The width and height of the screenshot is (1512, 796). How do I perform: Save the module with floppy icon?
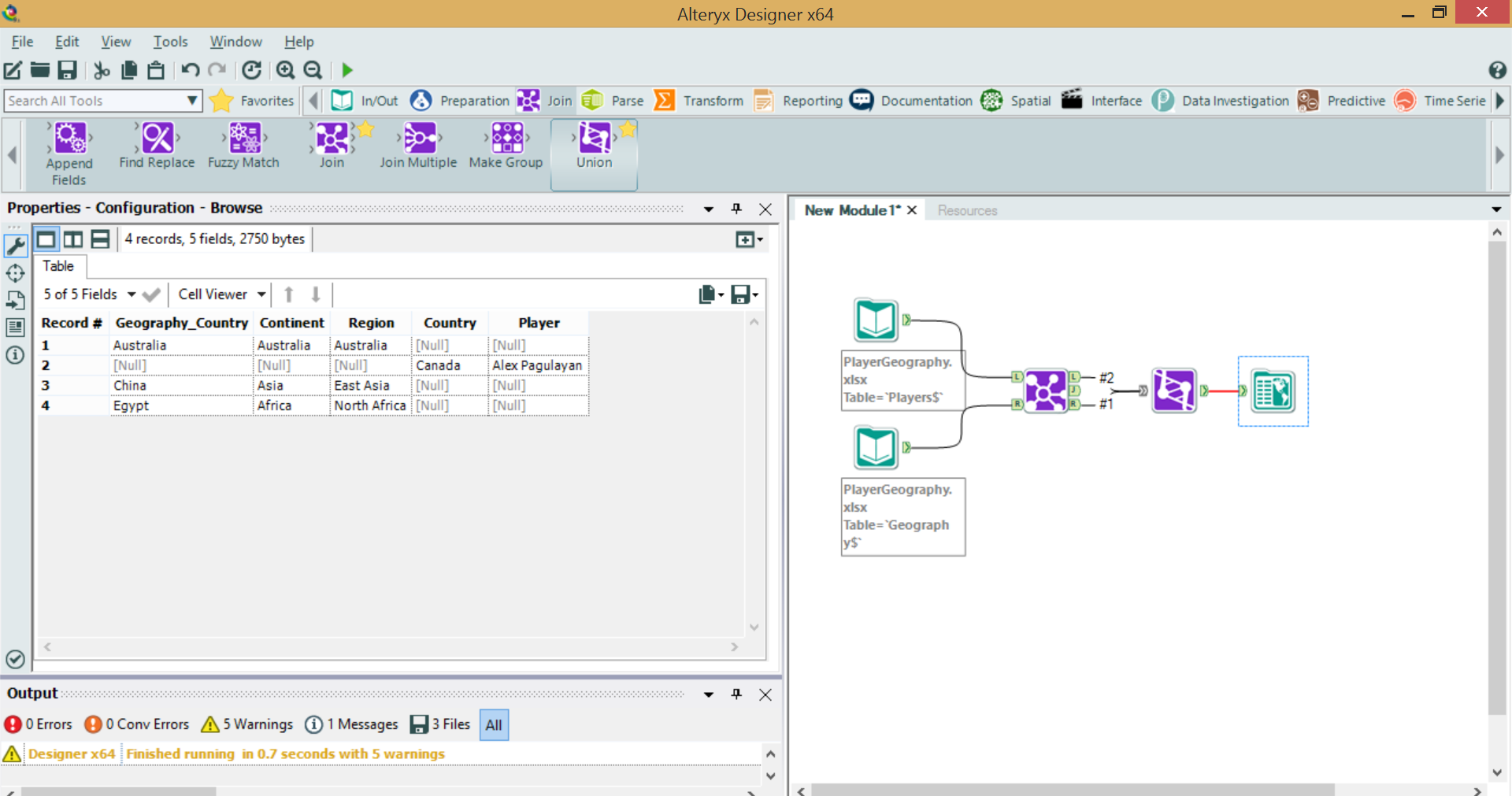pos(68,70)
